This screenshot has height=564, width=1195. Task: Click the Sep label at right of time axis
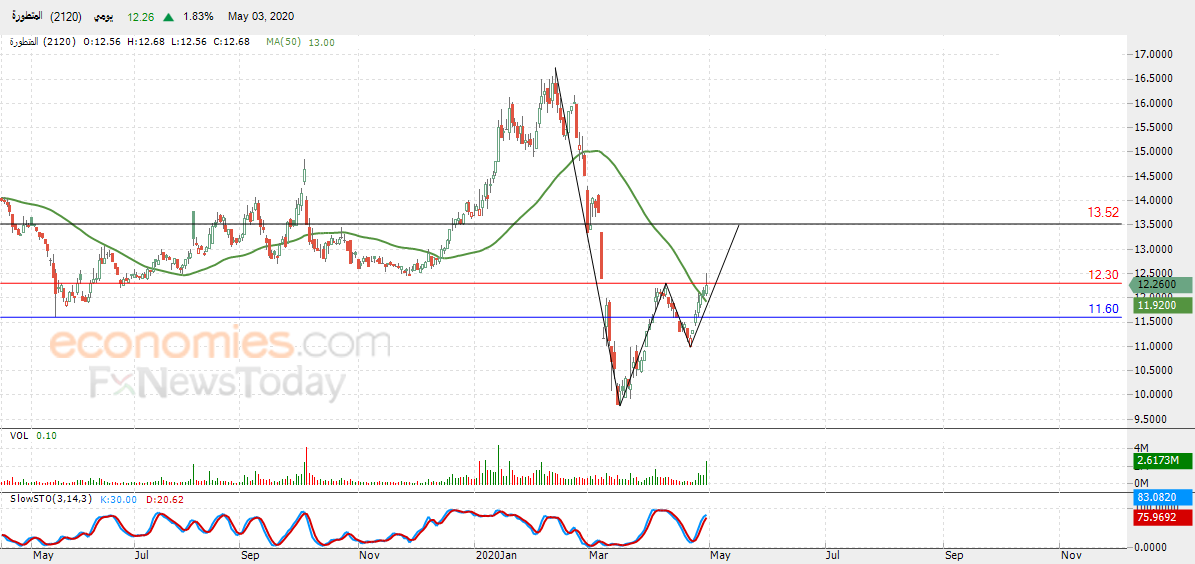click(x=953, y=556)
